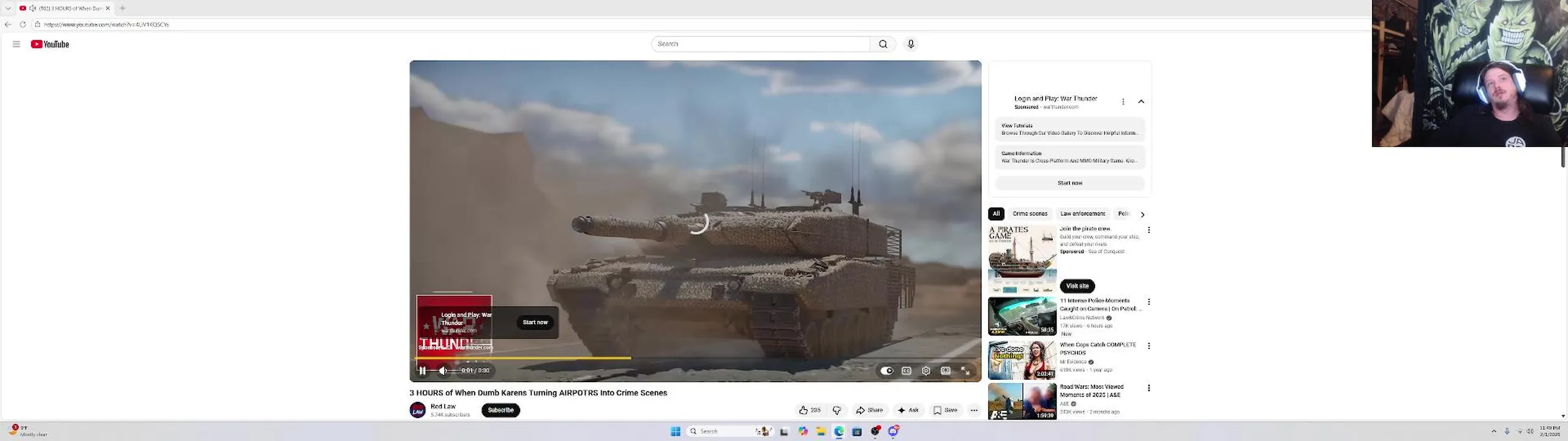Click the search magnifier button
The width and height of the screenshot is (1568, 441).
[x=883, y=44]
